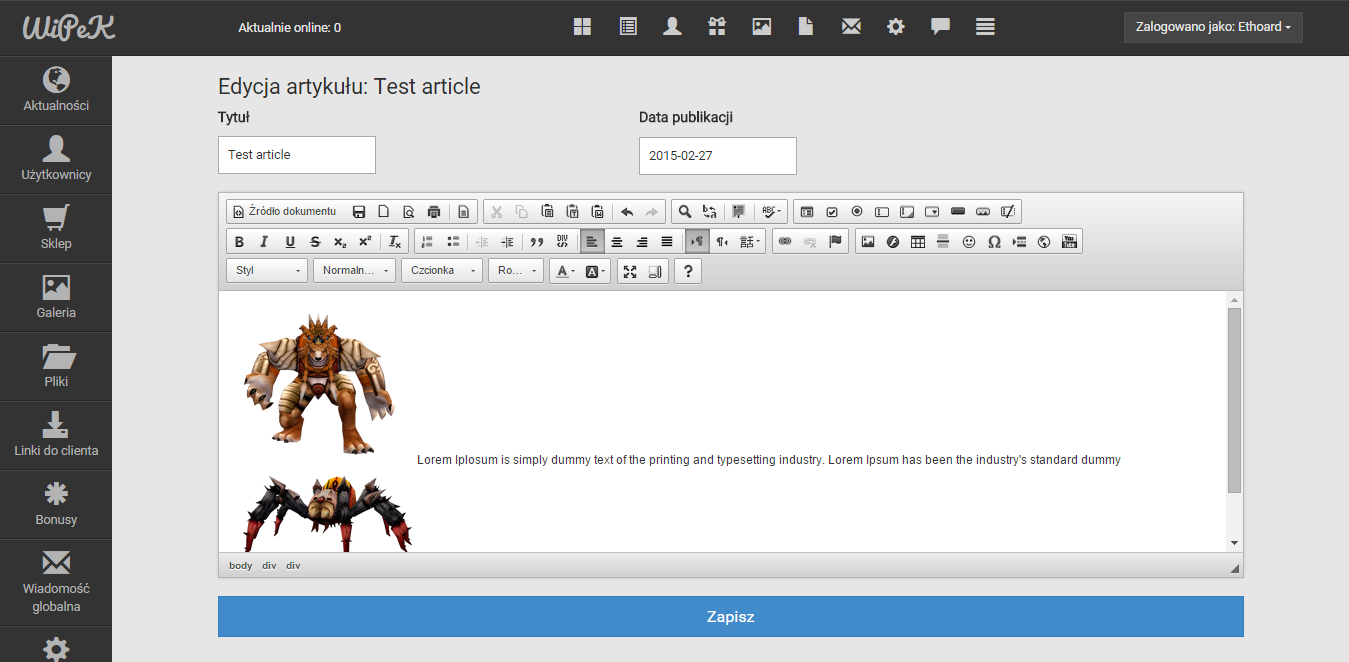Toggle justify alignment
The height and width of the screenshot is (662, 1349).
point(667,242)
